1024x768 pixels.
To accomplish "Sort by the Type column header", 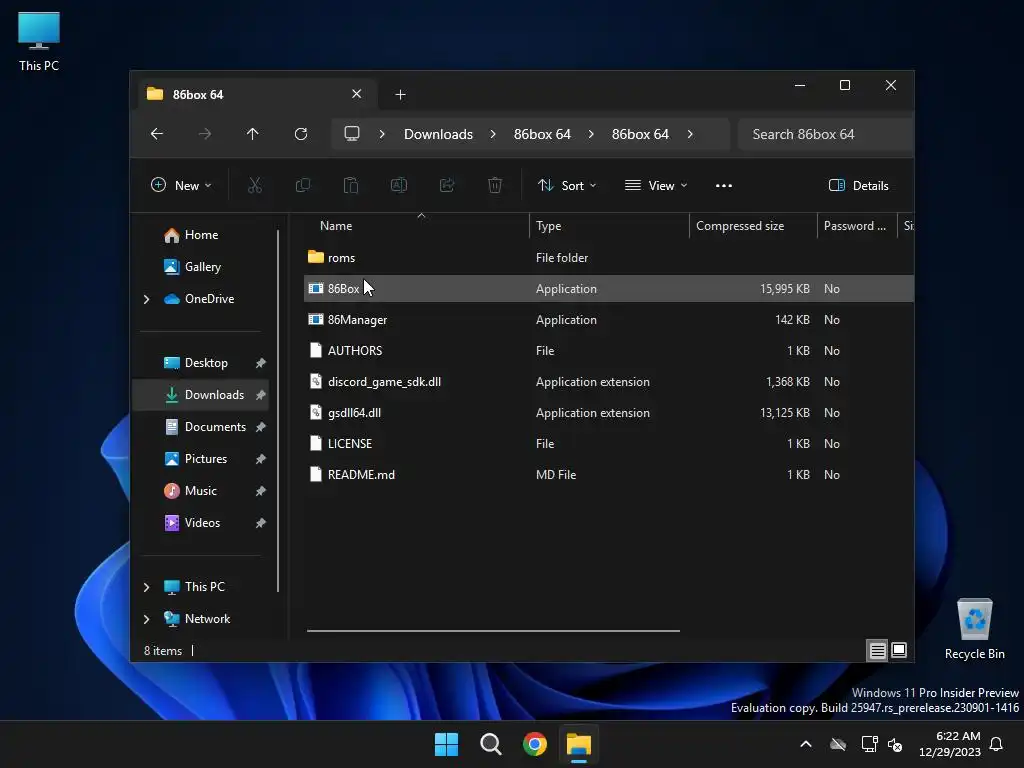I will pos(608,226).
